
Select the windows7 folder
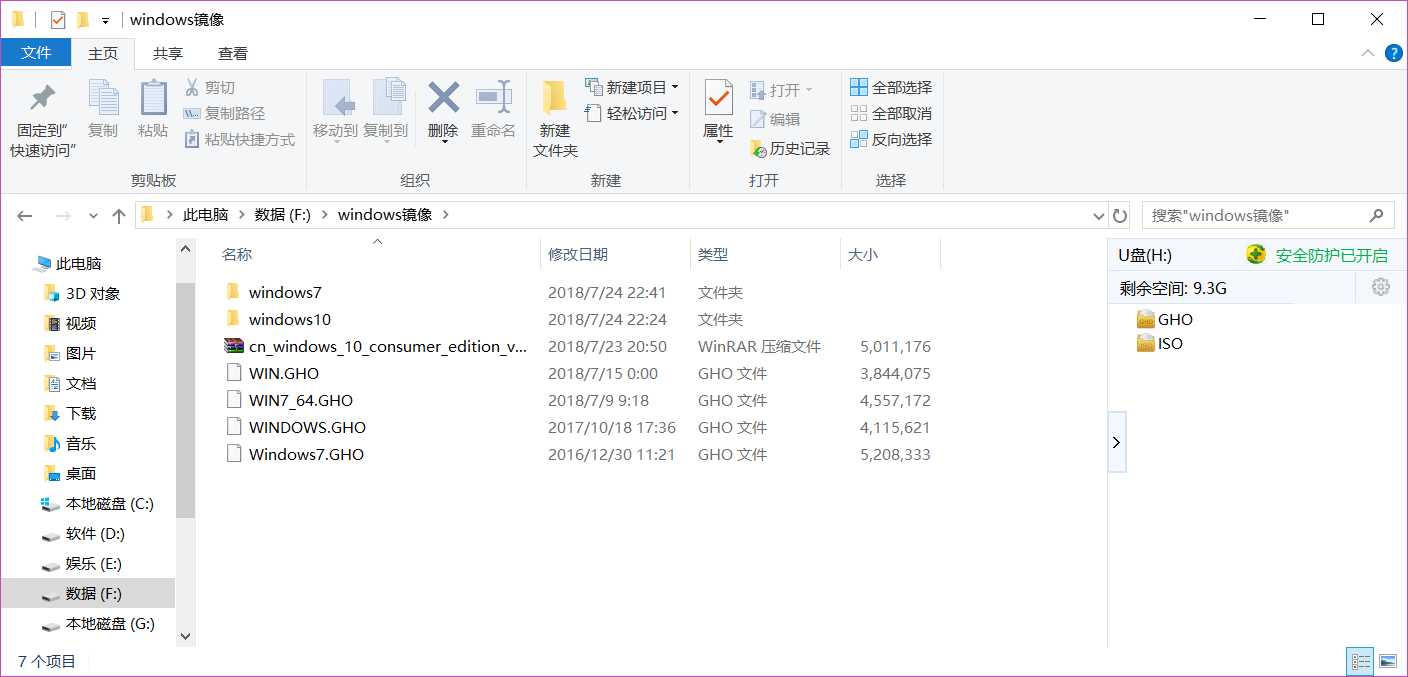(x=285, y=292)
